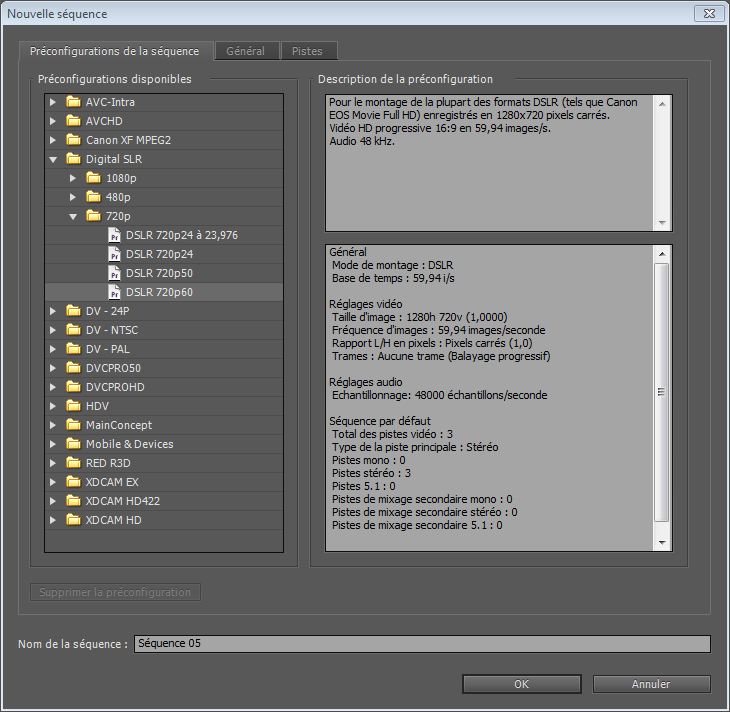
Task: Expand the 1080p subfolder arrow
Action: click(x=73, y=178)
